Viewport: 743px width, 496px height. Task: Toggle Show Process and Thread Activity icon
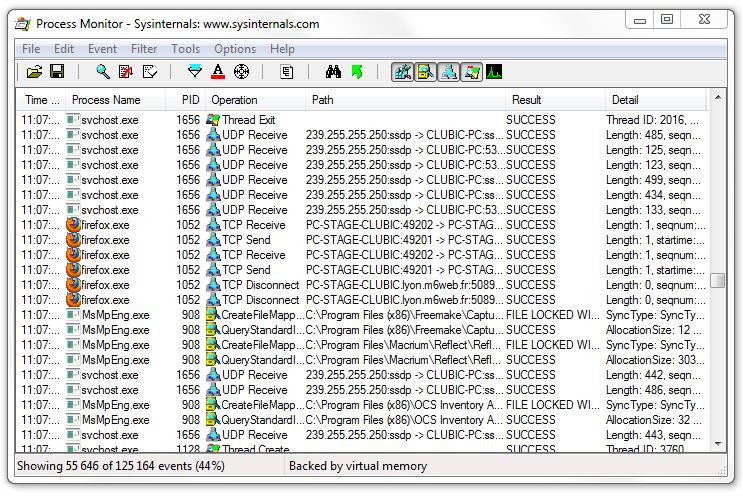[471, 72]
